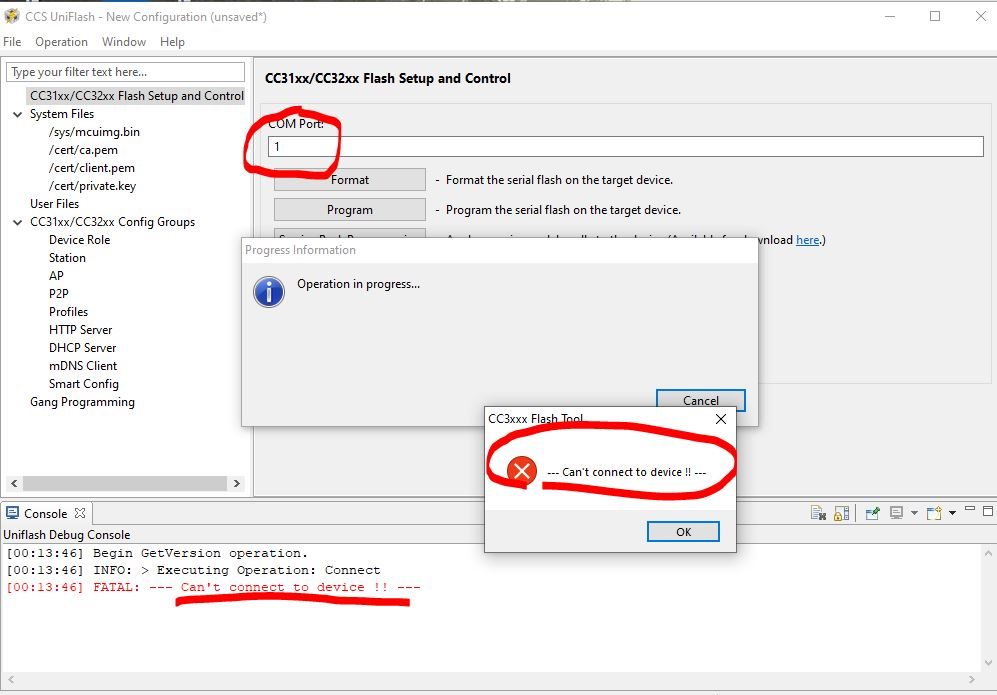997x695 pixels.
Task: Select Gang Programming in the tree
Action: (82, 402)
